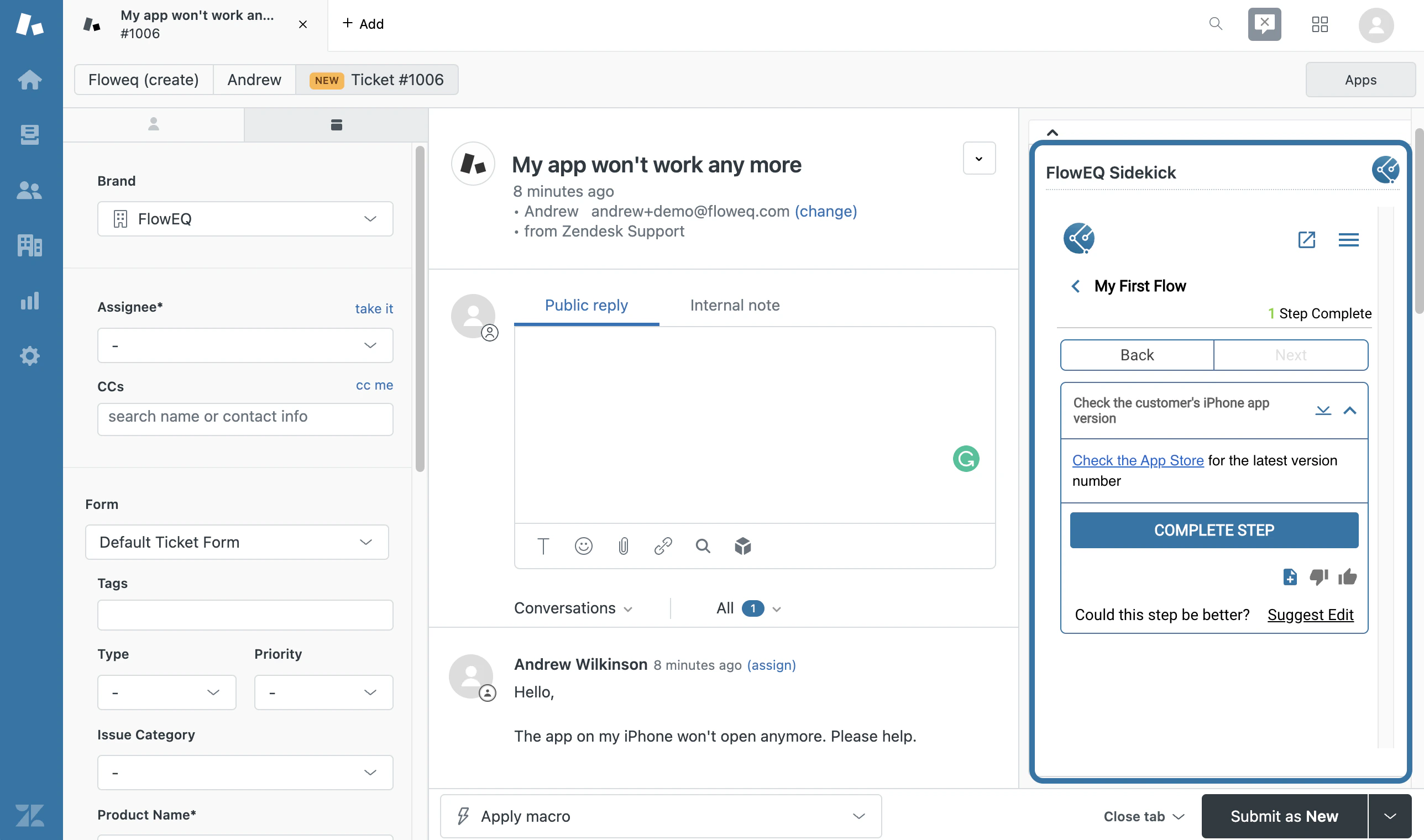Open the emoji picker in reply toolbar
The width and height of the screenshot is (1424, 840).
(583, 545)
